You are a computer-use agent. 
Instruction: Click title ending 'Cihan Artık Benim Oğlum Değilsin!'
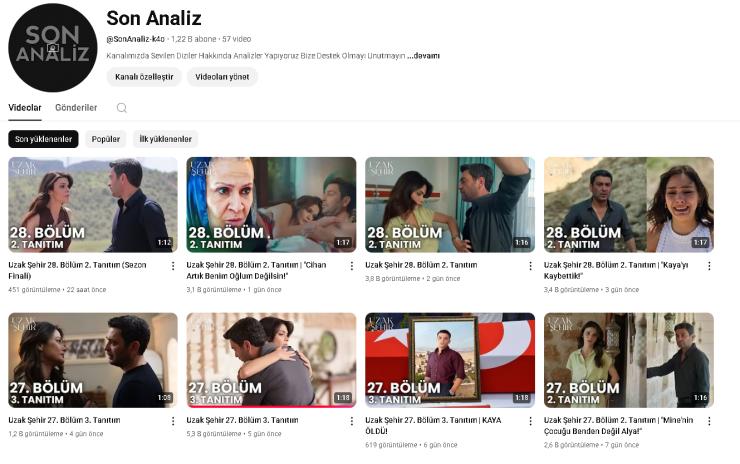256,270
